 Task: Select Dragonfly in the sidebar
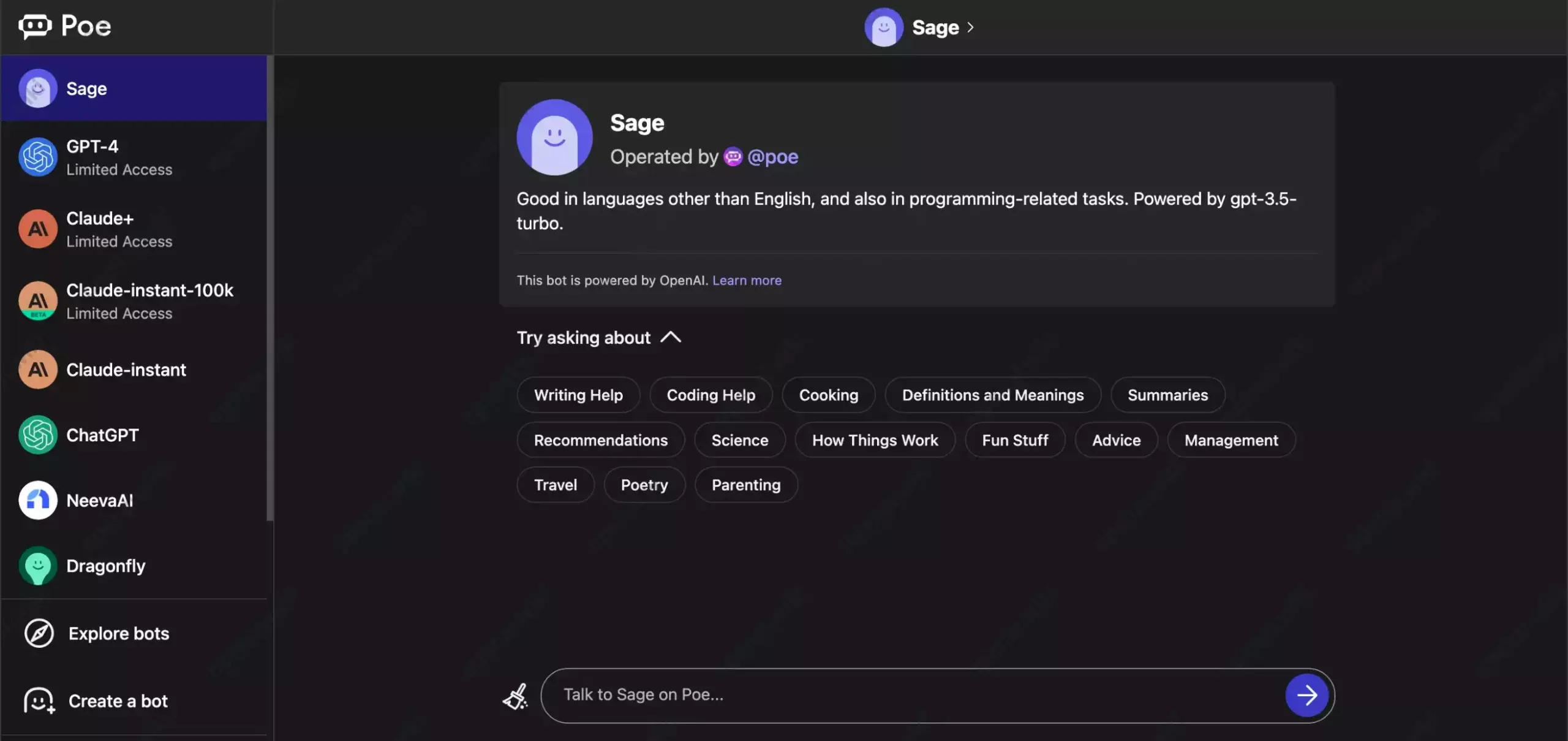click(134, 566)
